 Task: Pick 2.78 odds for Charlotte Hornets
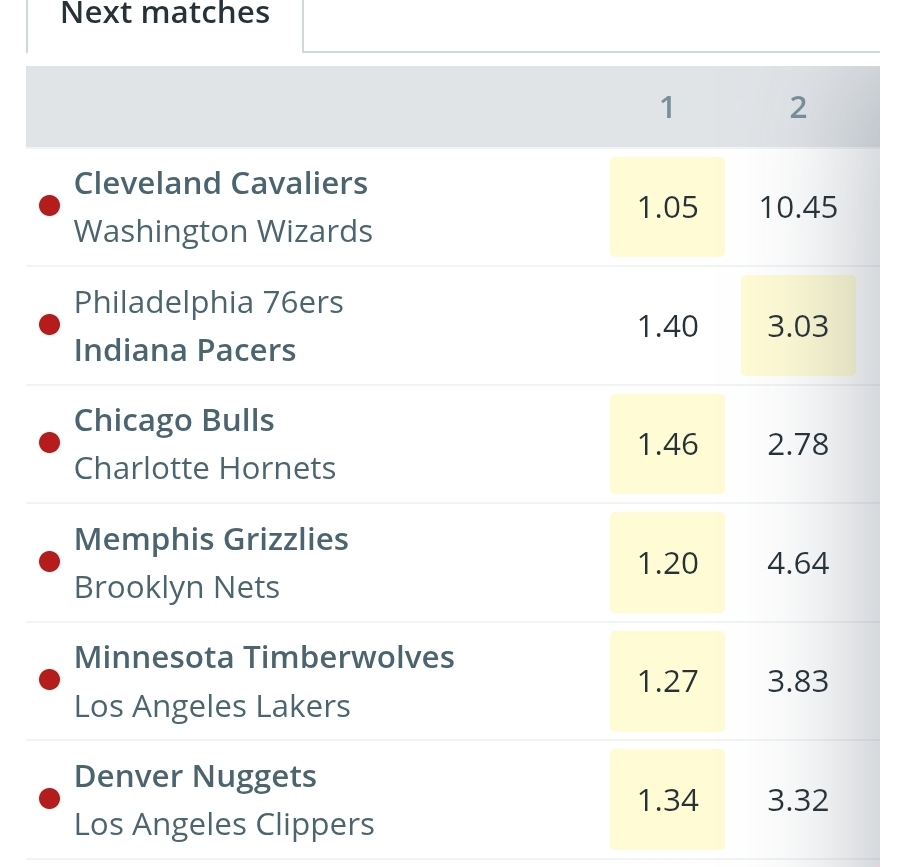798,444
